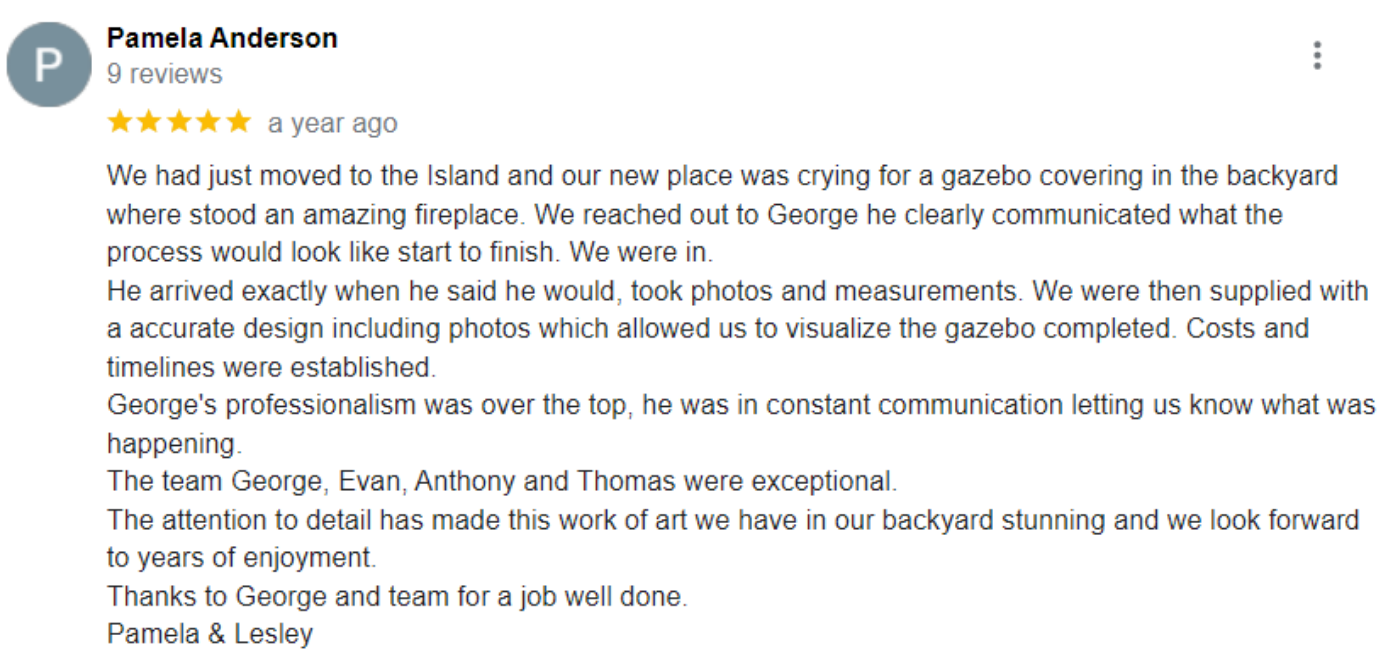Click the "9 reviews" count
This screenshot has height=655, width=1393.
click(x=165, y=74)
